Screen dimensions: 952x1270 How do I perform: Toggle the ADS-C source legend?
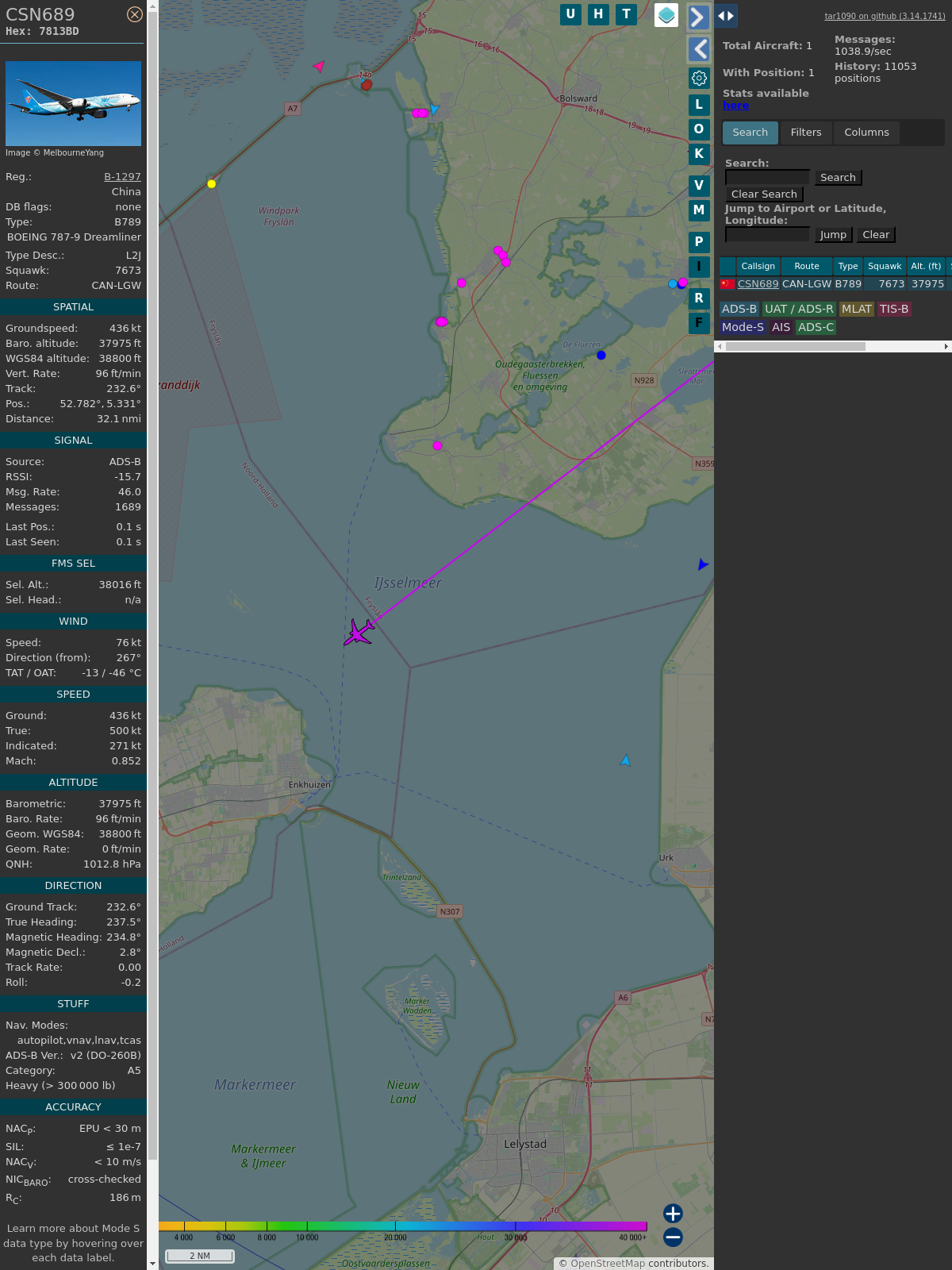[x=816, y=327]
